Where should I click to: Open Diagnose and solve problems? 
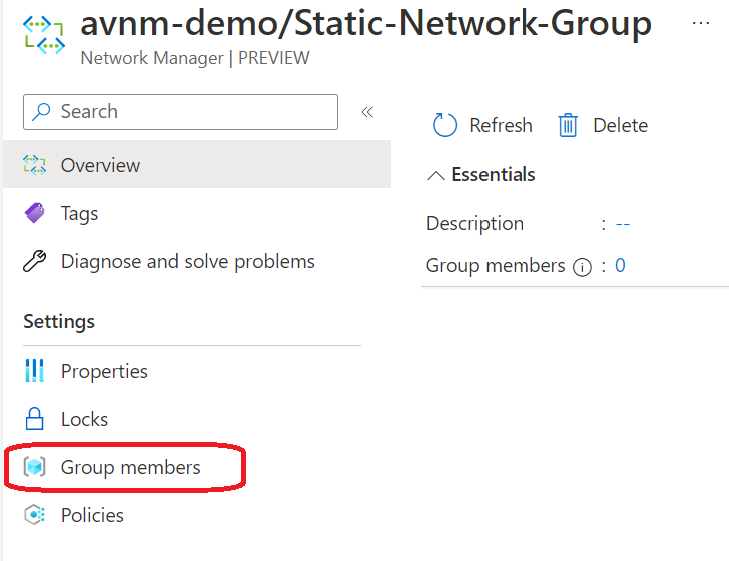click(x=187, y=262)
